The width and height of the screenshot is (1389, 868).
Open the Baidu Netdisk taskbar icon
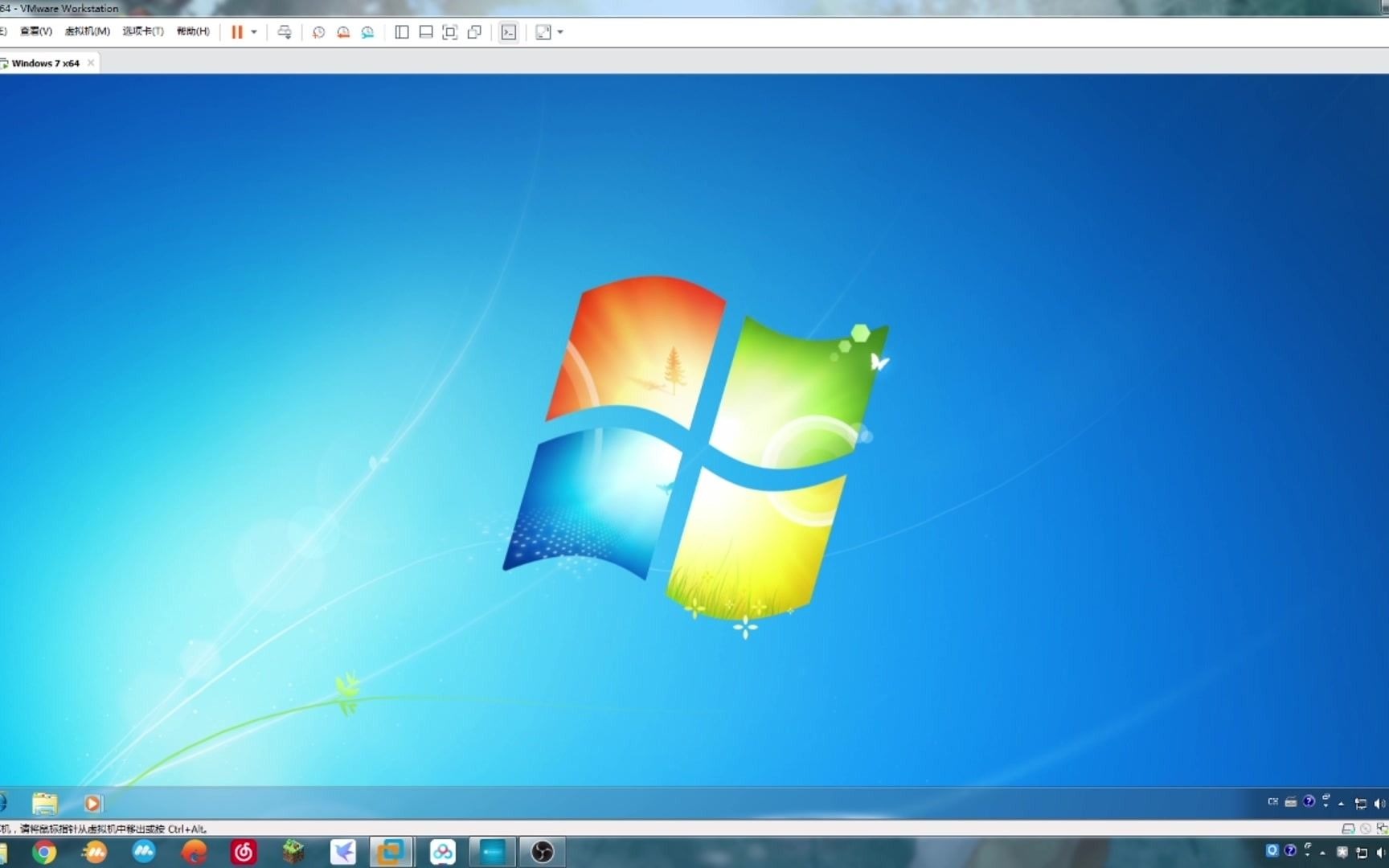(x=443, y=852)
